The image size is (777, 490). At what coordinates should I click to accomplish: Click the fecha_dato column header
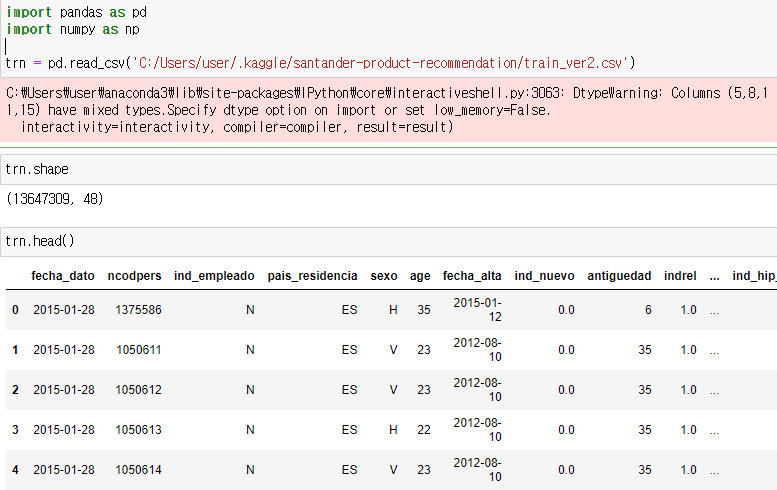point(62,276)
